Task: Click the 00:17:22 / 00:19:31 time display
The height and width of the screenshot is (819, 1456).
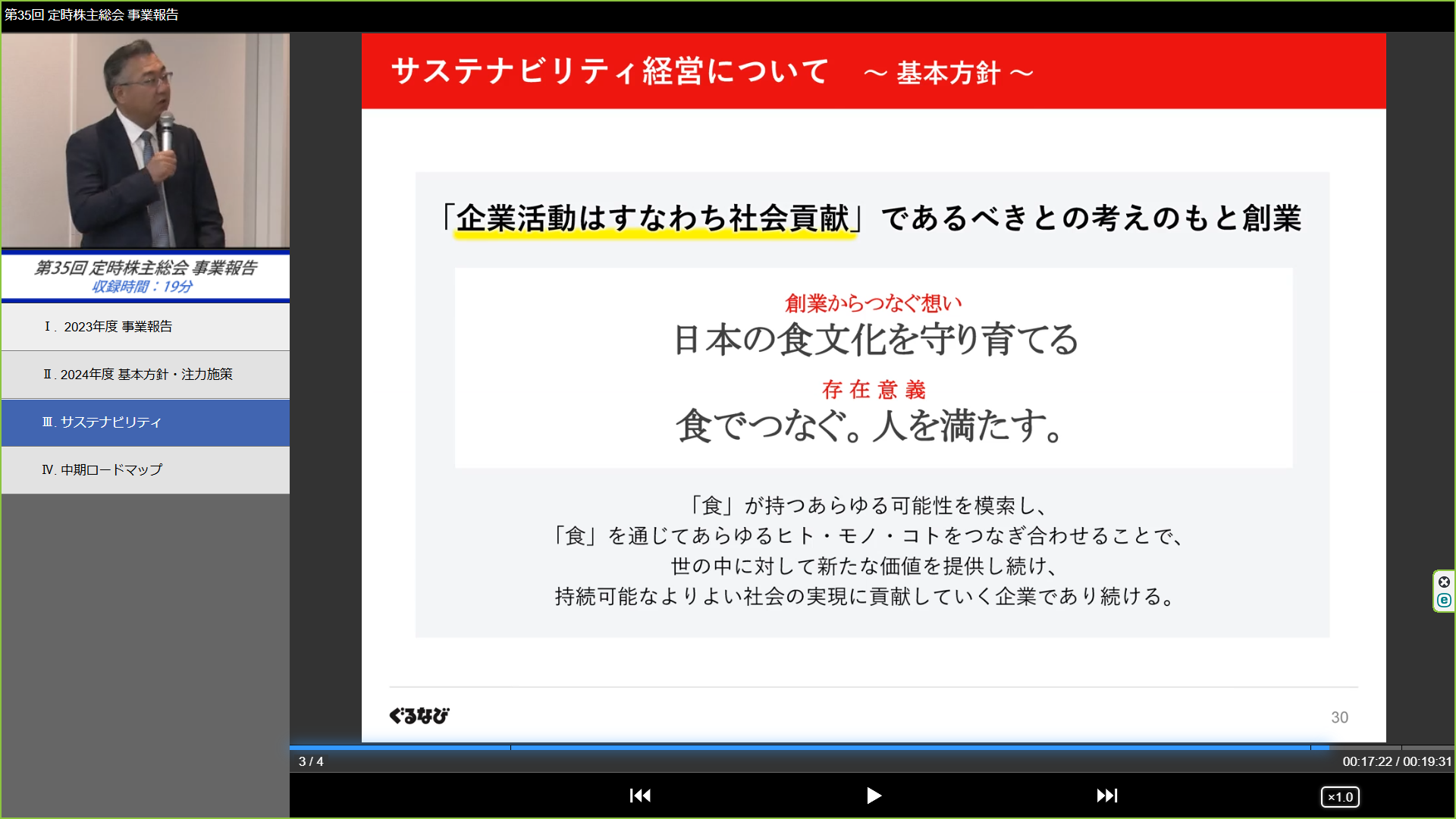Action: pos(1396,761)
